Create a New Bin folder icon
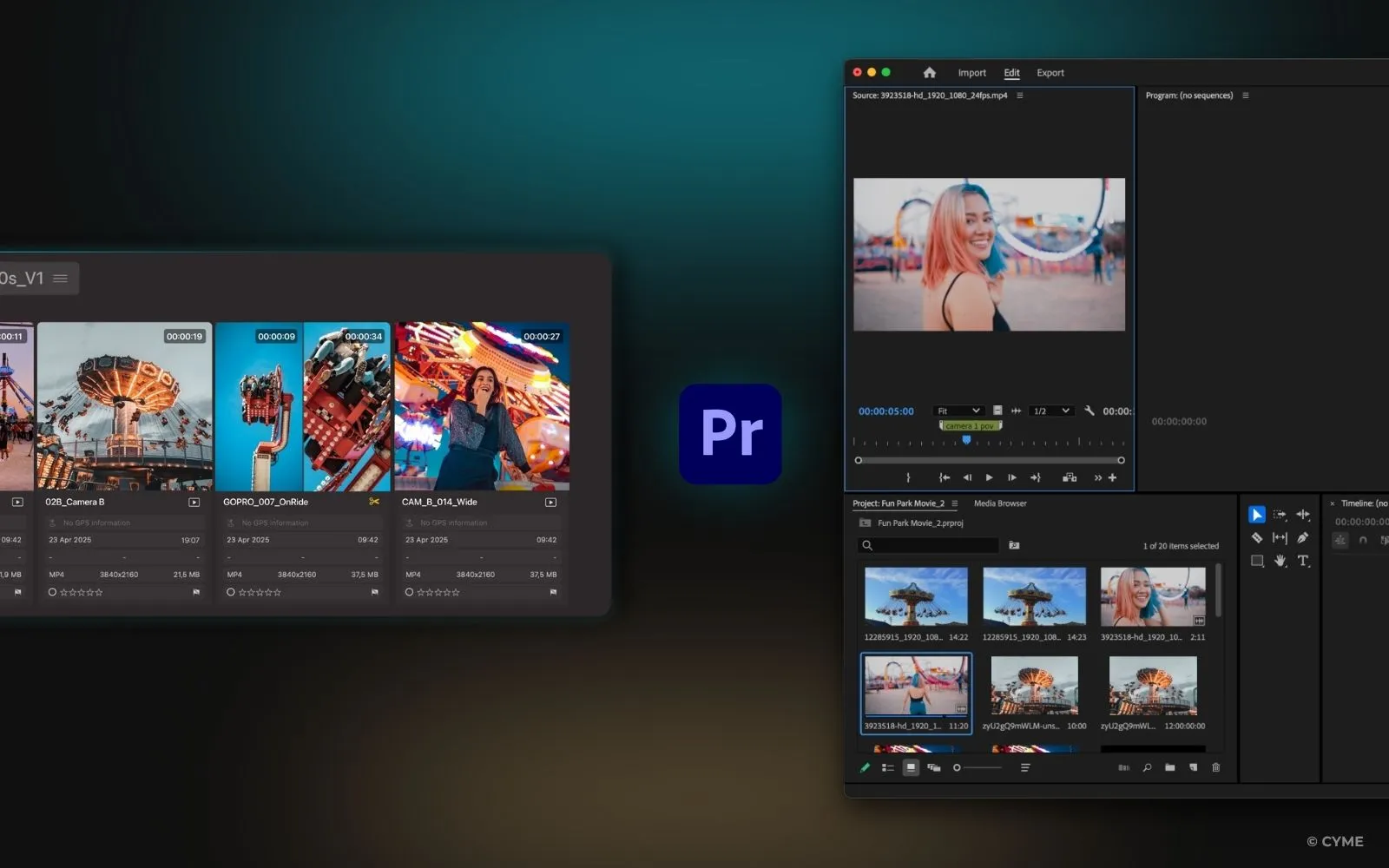The image size is (1389, 868). pos(1169,767)
